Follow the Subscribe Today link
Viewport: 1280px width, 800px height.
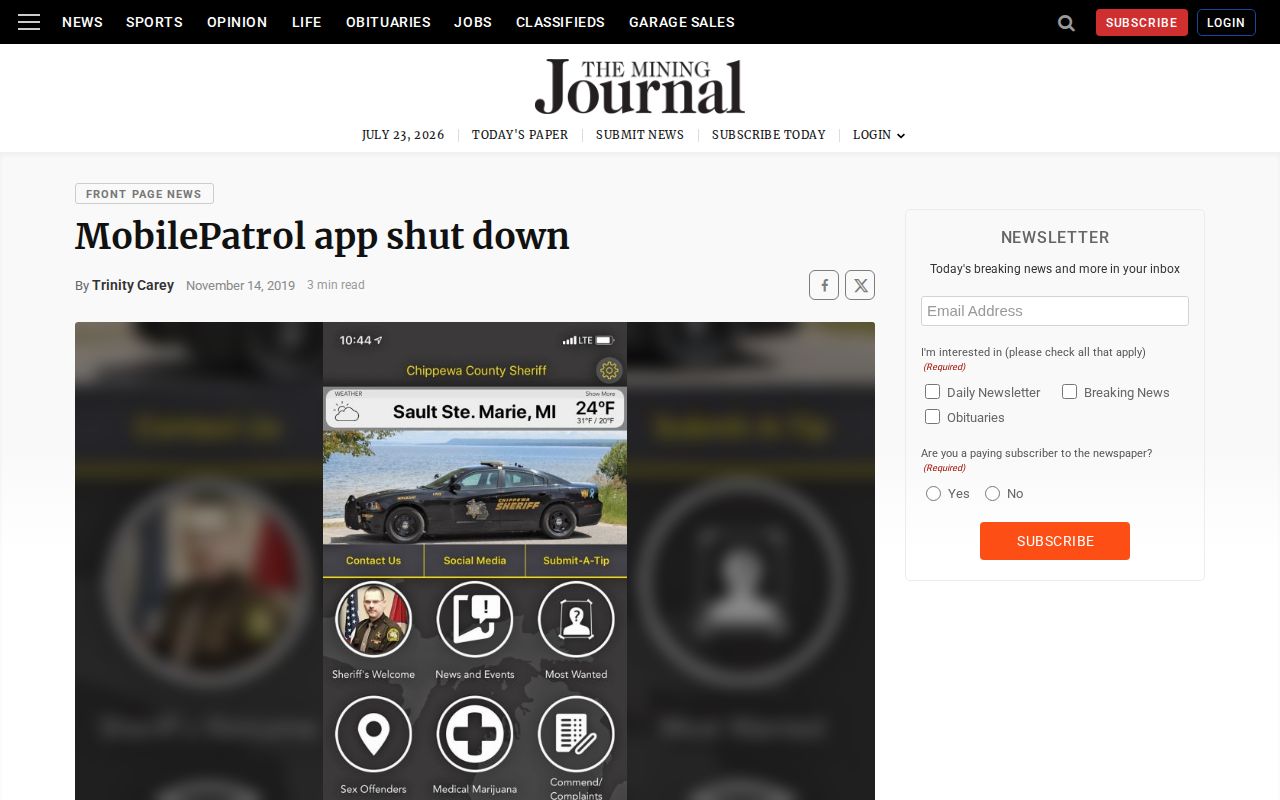click(769, 135)
